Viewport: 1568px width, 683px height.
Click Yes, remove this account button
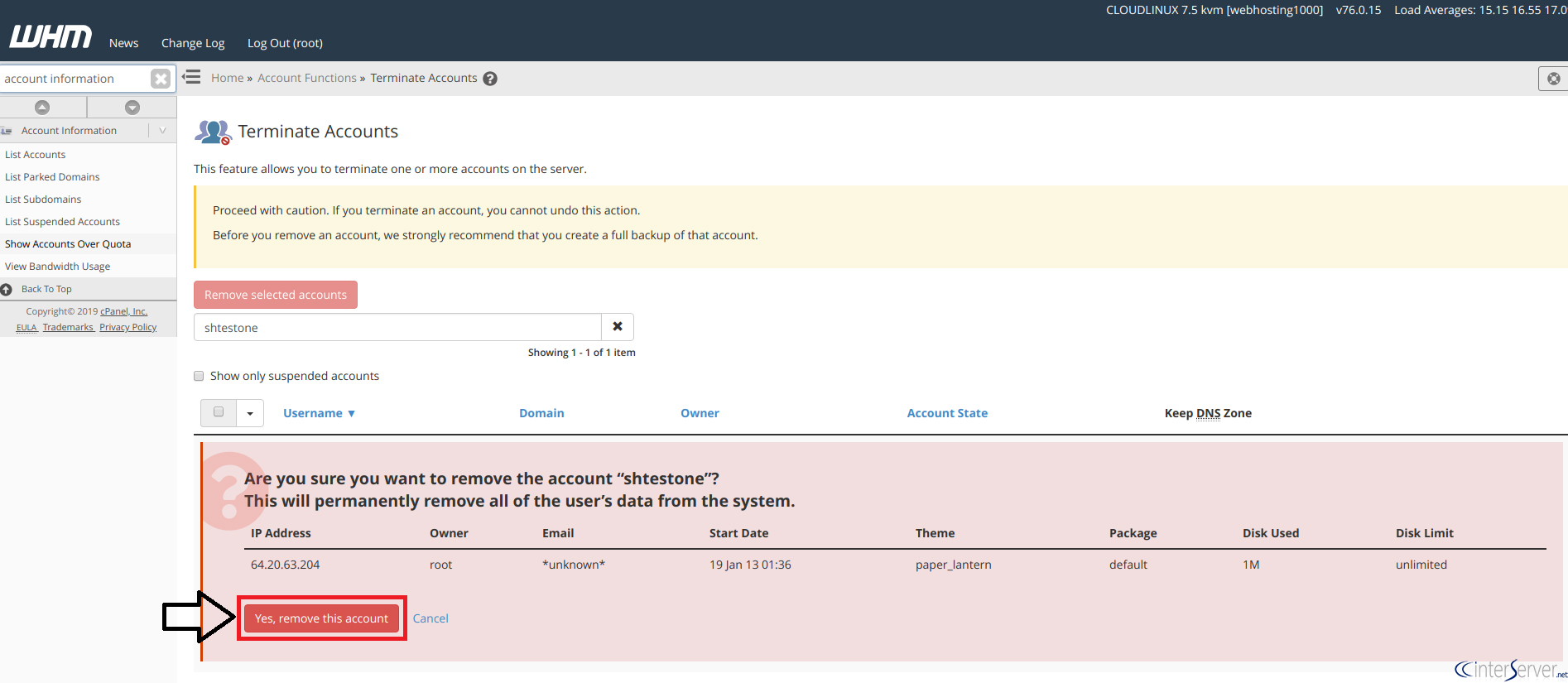[321, 618]
